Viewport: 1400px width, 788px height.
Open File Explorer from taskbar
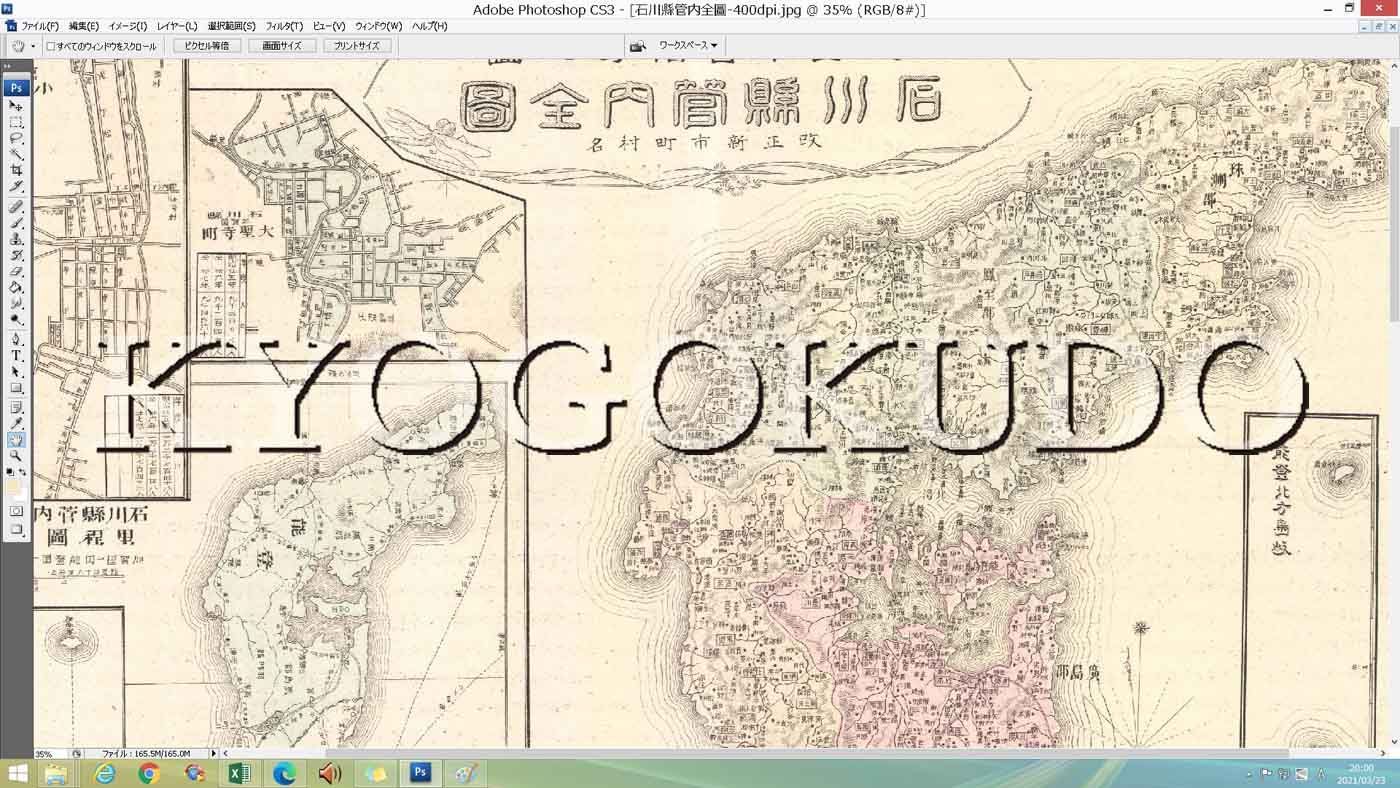pos(56,773)
